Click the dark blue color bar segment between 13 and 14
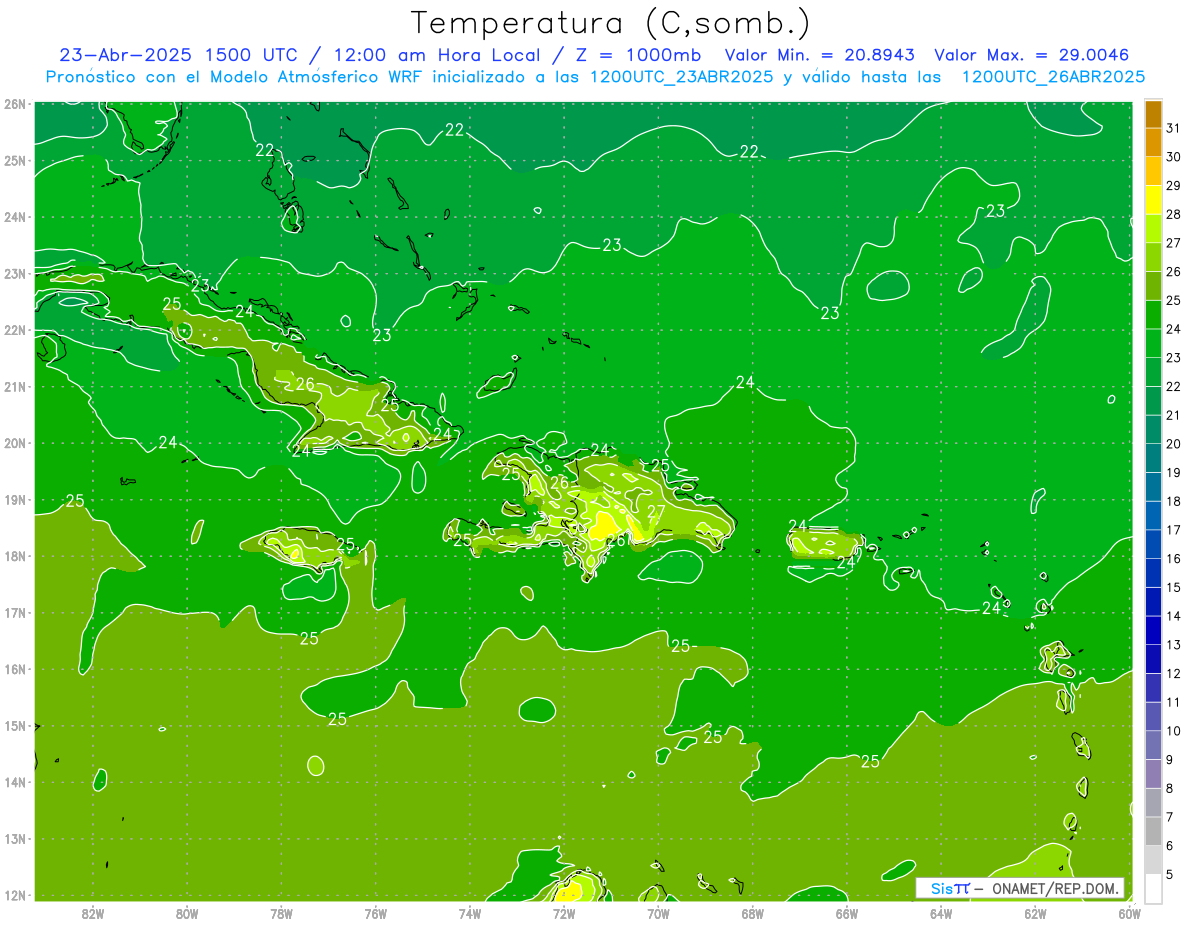Screen dimensions: 1200x927 [x=1153, y=631]
